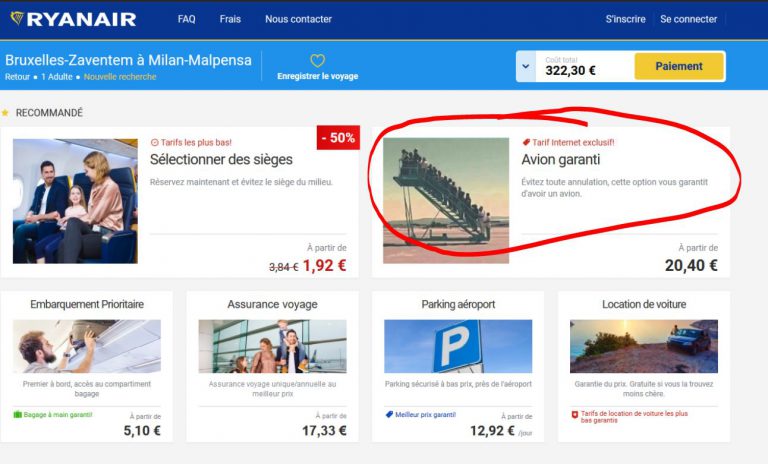Click Parking aéroport card title

458,304
